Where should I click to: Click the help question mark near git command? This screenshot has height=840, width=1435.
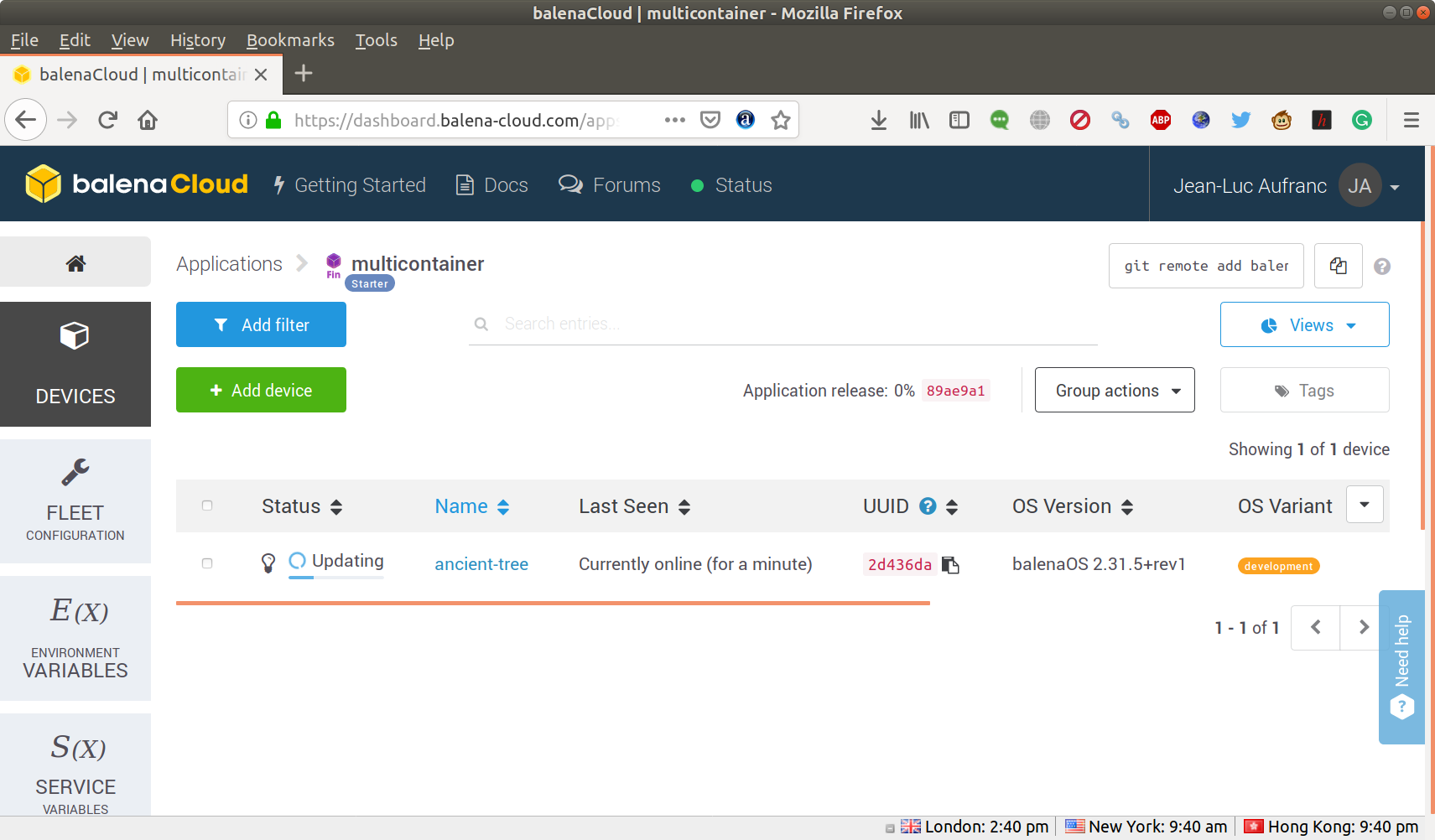pos(1382,267)
